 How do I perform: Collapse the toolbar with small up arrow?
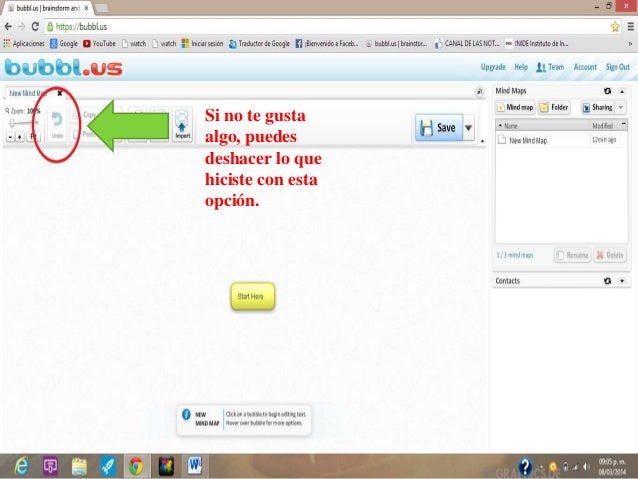[483, 141]
